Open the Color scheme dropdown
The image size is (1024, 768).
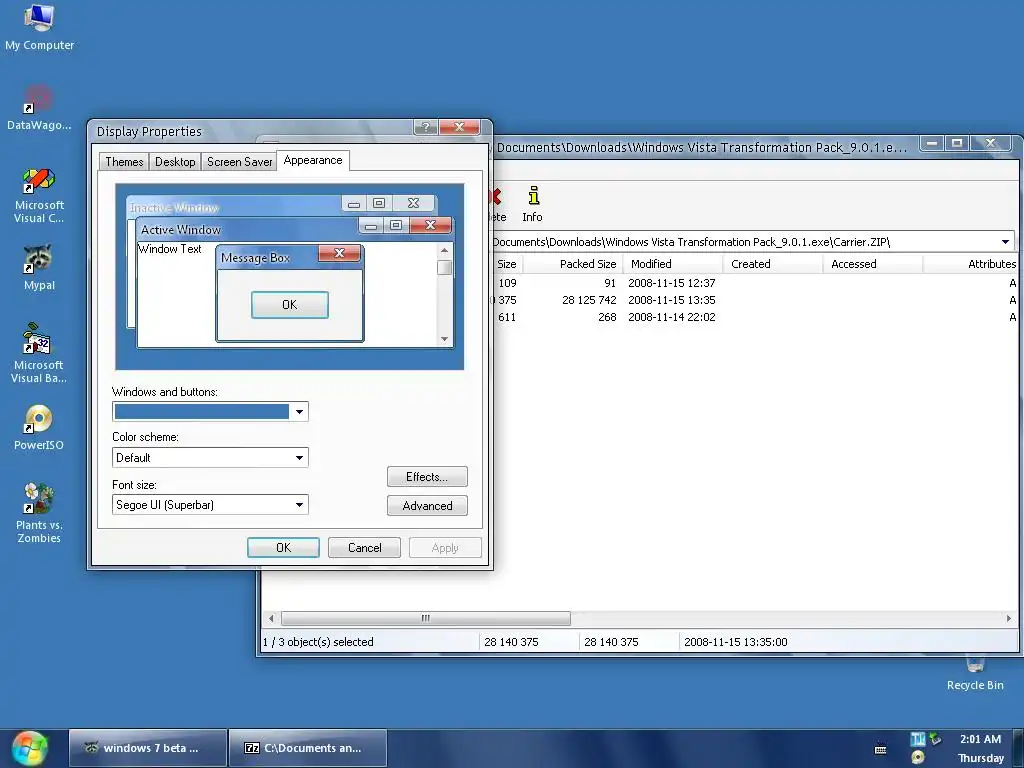[299, 458]
